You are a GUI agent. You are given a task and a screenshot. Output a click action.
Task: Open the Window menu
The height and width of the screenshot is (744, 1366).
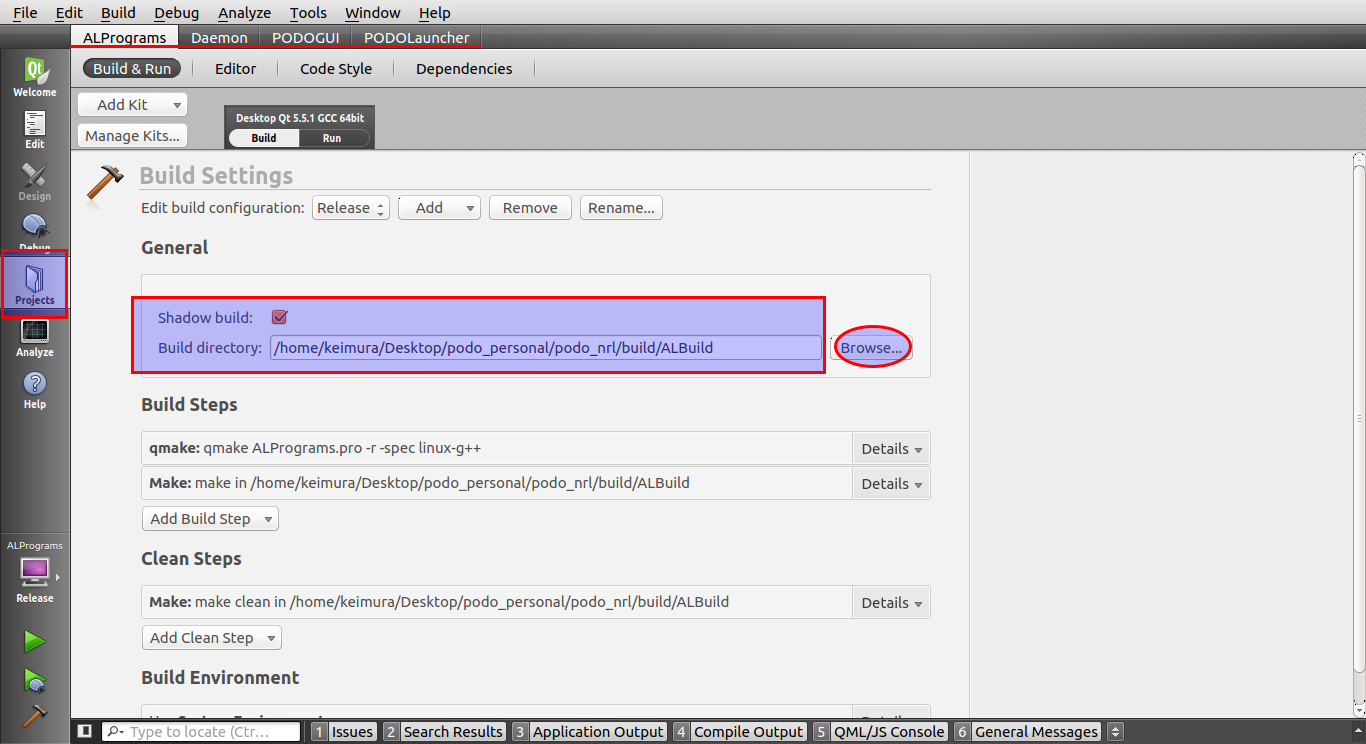coord(372,13)
